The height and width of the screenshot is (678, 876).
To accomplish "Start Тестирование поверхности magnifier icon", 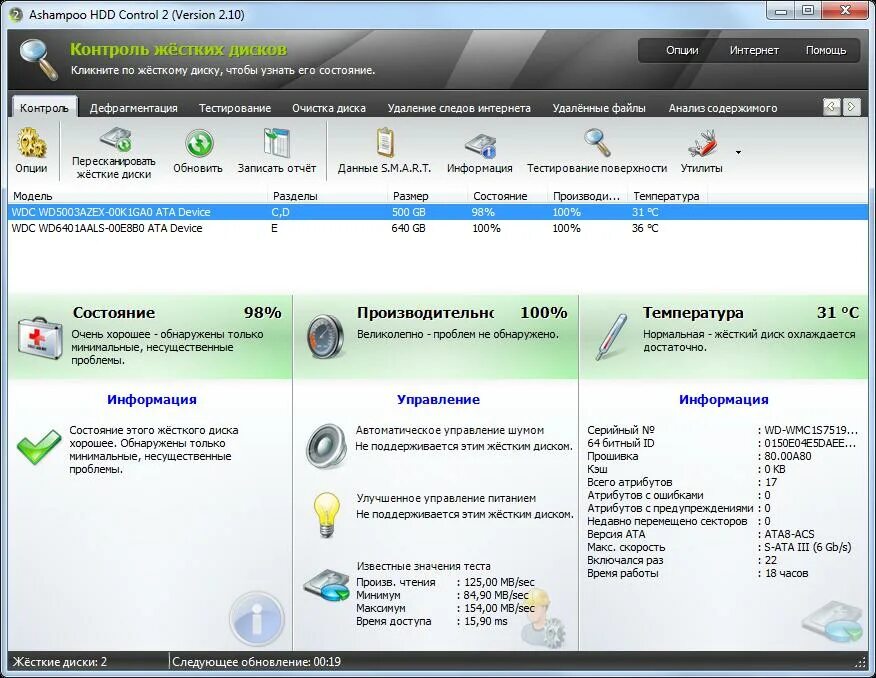I will coord(597,143).
